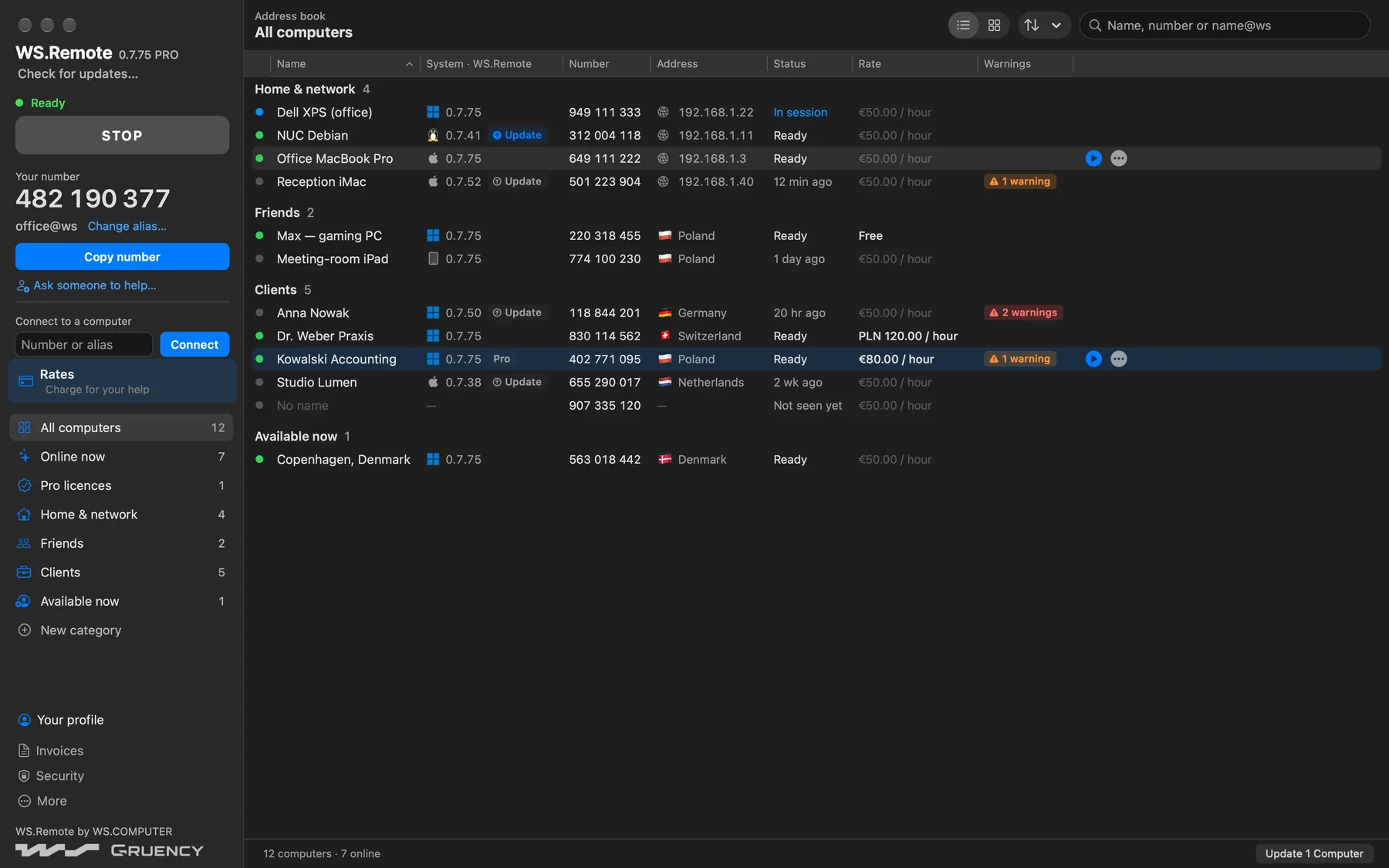The width and height of the screenshot is (1389, 868).
Task: Start session with Office MacBook Pro
Action: pyautogui.click(x=1093, y=158)
